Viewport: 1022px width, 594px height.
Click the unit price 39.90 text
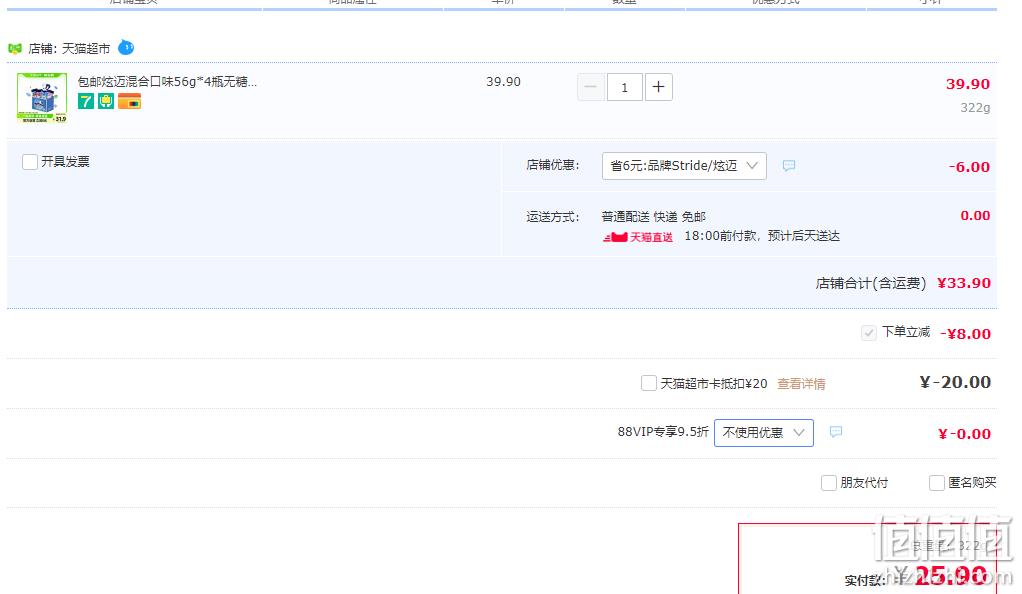(x=503, y=82)
